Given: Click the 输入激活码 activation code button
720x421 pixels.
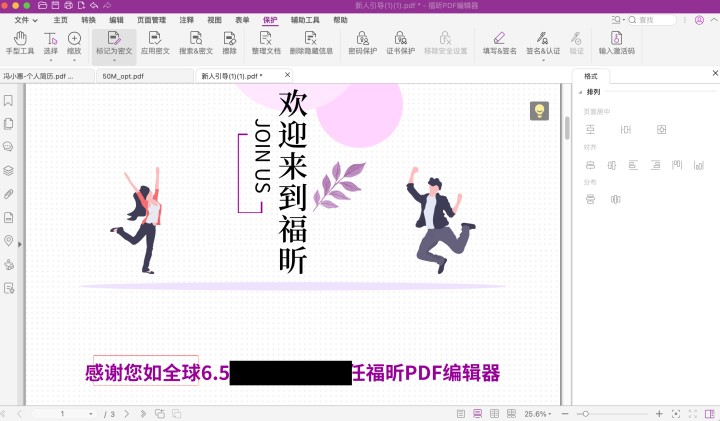Looking at the screenshot, I should pos(616,42).
